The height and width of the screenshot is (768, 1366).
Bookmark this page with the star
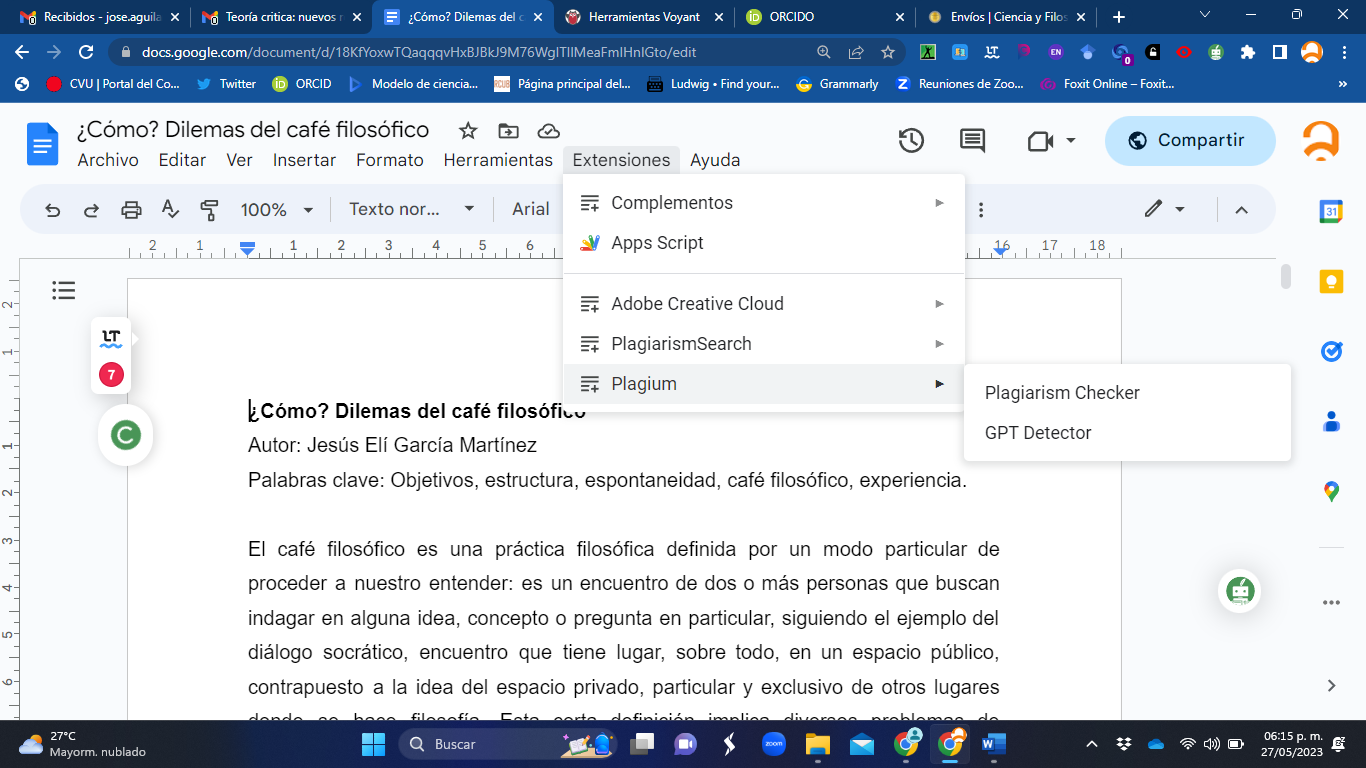click(887, 52)
